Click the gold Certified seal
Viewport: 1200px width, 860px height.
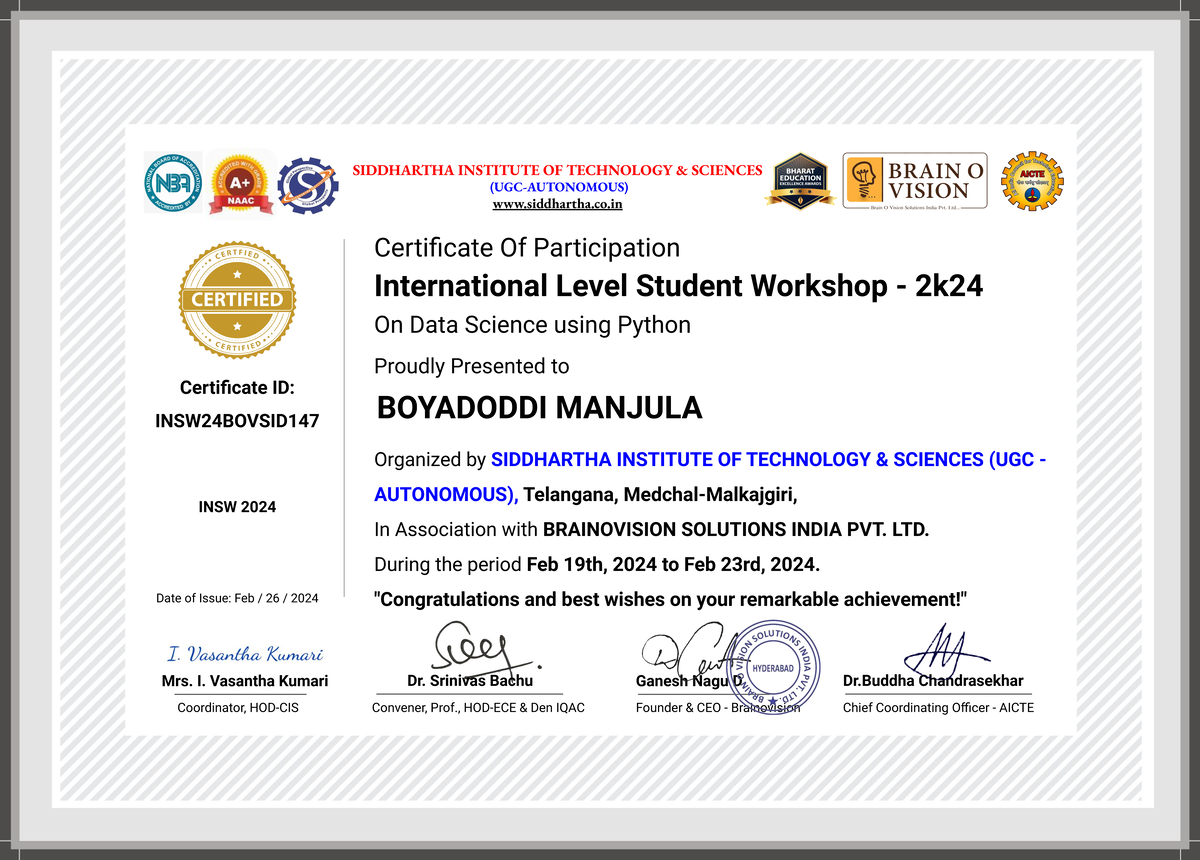(x=237, y=299)
